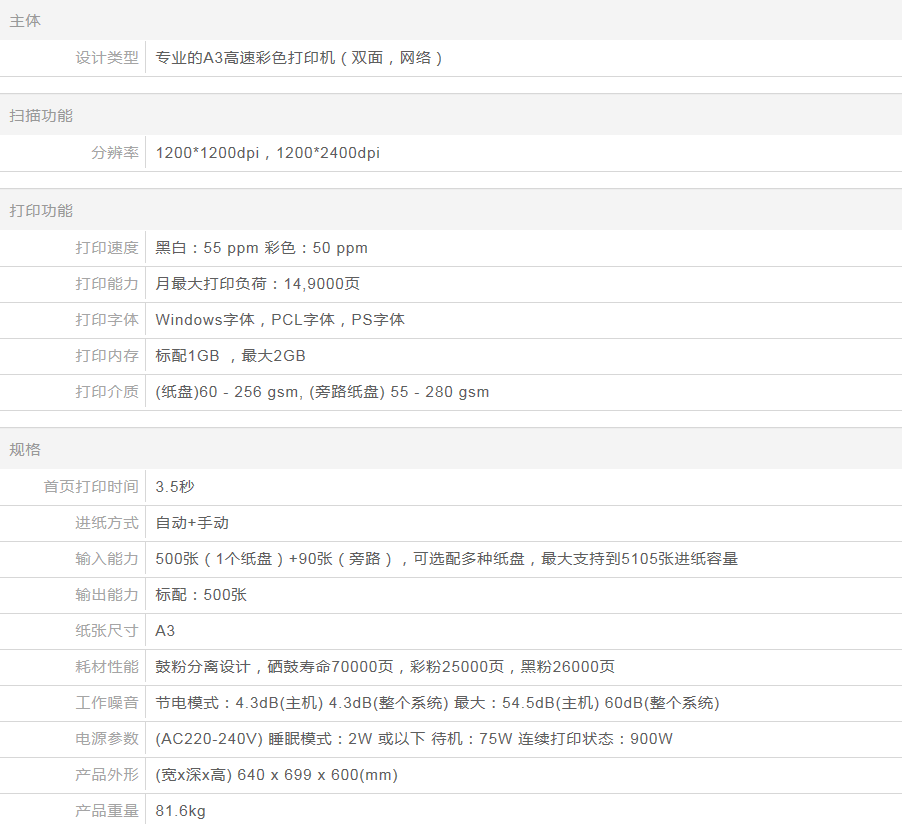Select the 扫描功能 section header
This screenshot has height=824, width=902.
coord(41,116)
